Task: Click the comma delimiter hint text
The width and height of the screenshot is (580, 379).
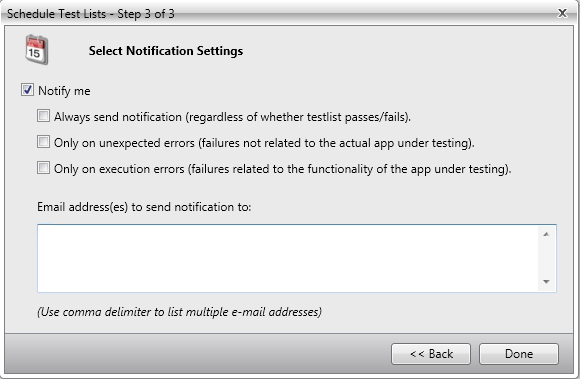Action: (179, 312)
